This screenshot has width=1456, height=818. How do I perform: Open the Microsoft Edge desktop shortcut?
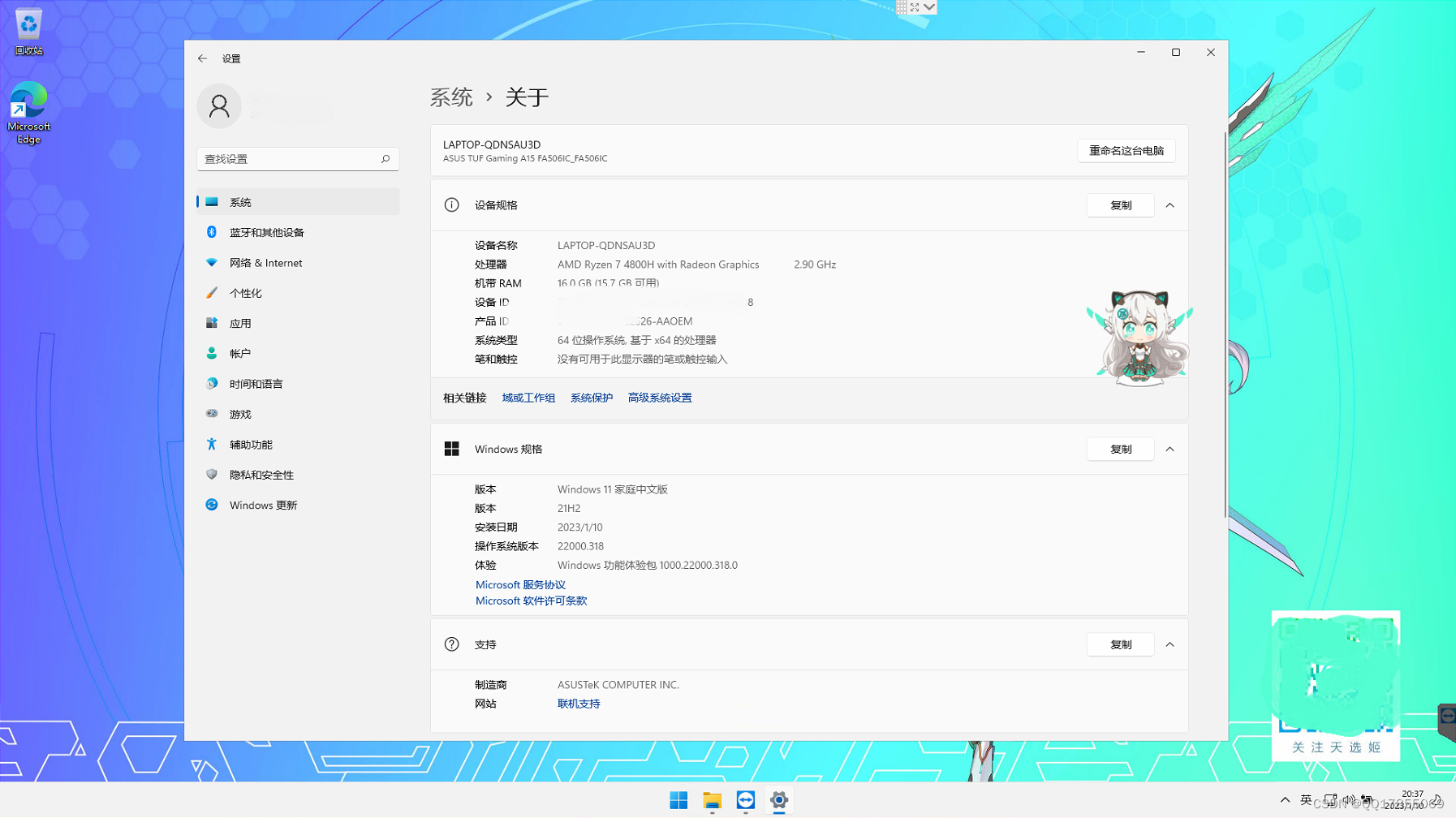coord(28,113)
